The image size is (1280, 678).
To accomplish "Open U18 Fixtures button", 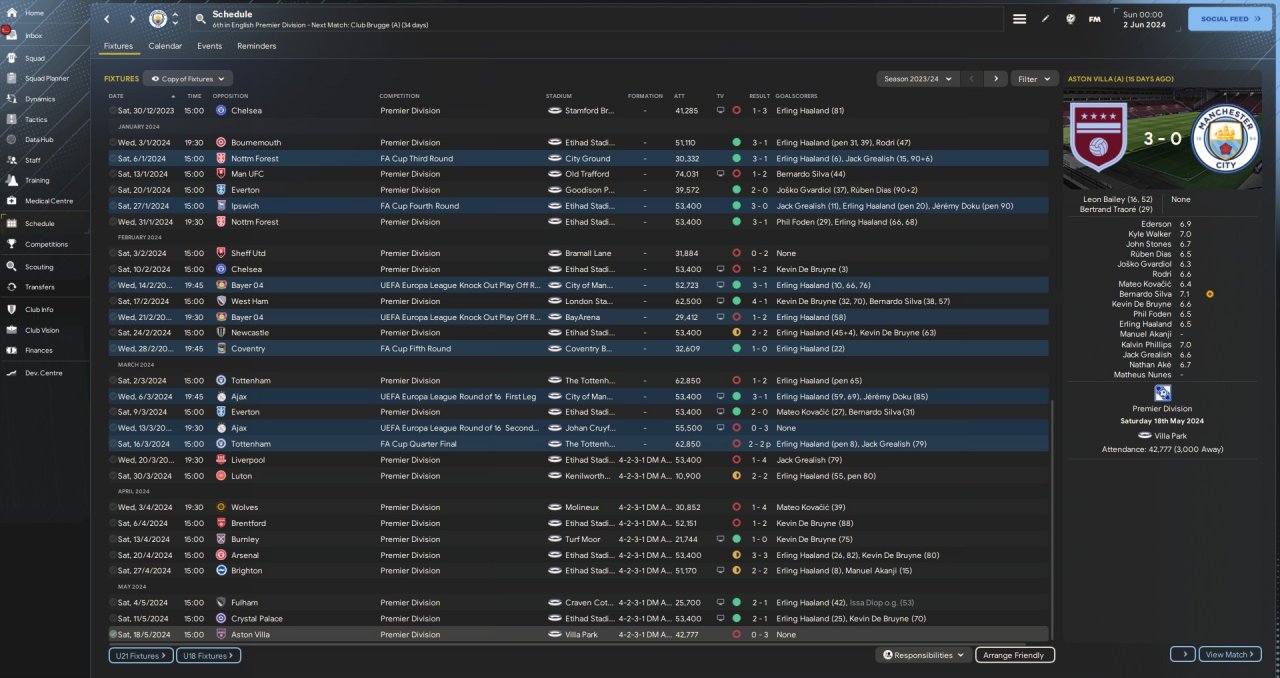I will pyautogui.click(x=208, y=655).
